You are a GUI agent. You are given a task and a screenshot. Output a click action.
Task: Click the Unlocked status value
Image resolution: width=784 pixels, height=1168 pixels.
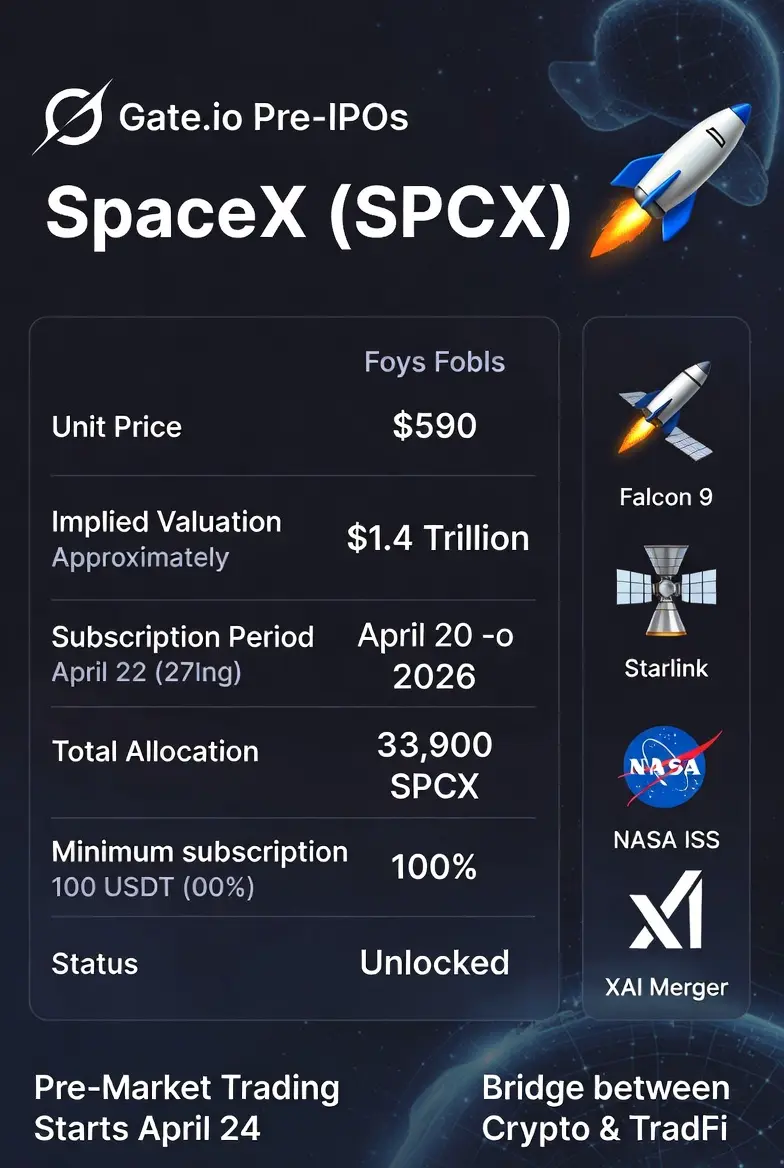coord(434,963)
